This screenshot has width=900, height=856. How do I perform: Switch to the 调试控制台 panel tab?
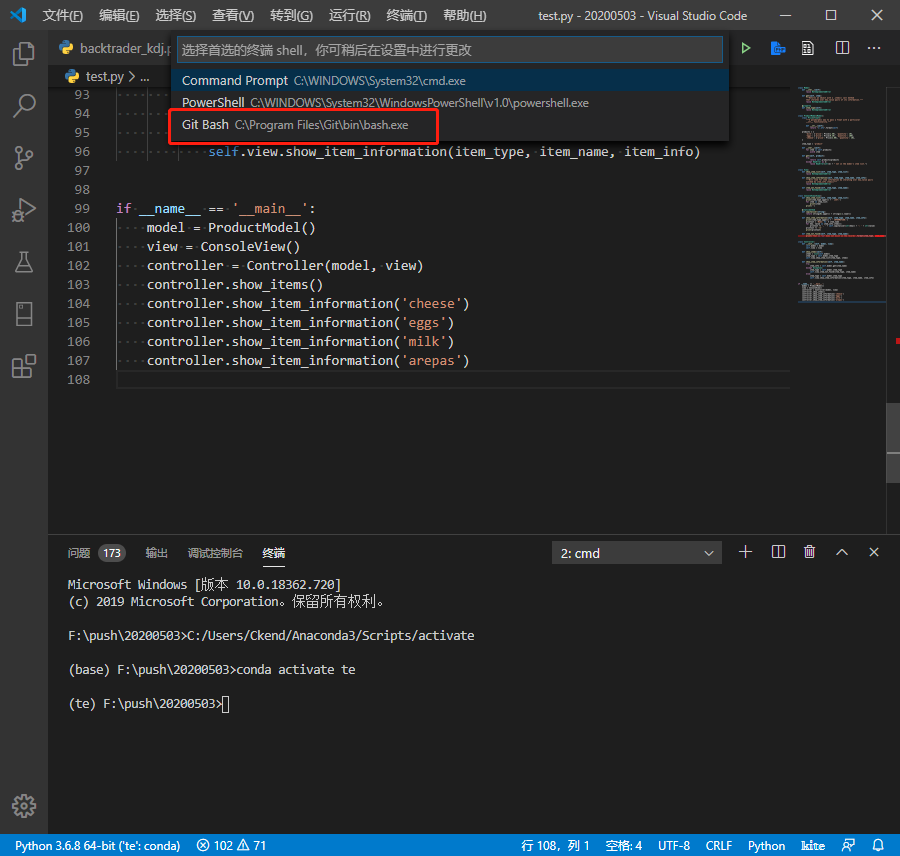pyautogui.click(x=215, y=553)
